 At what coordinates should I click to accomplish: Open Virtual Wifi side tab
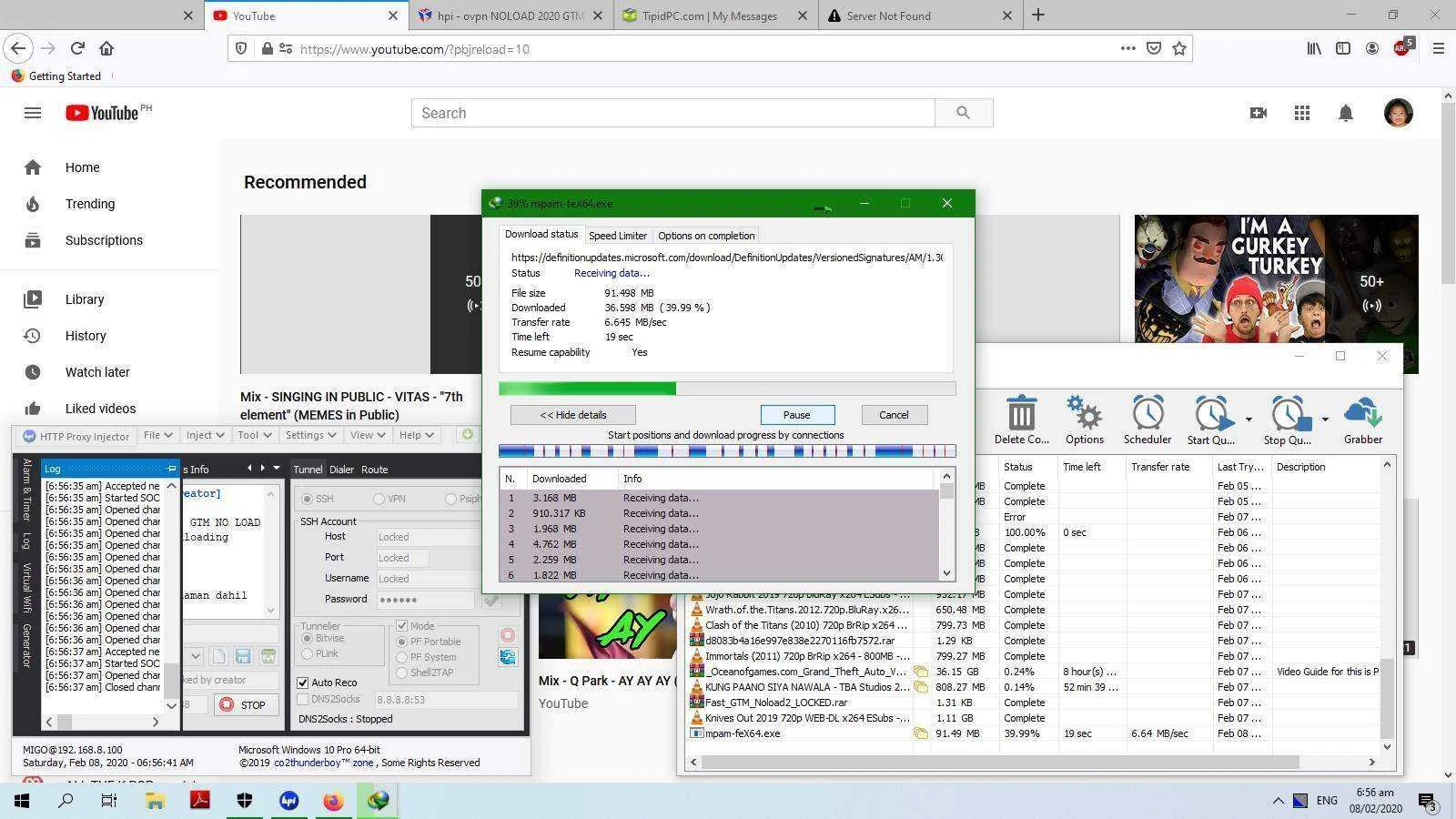pyautogui.click(x=26, y=587)
